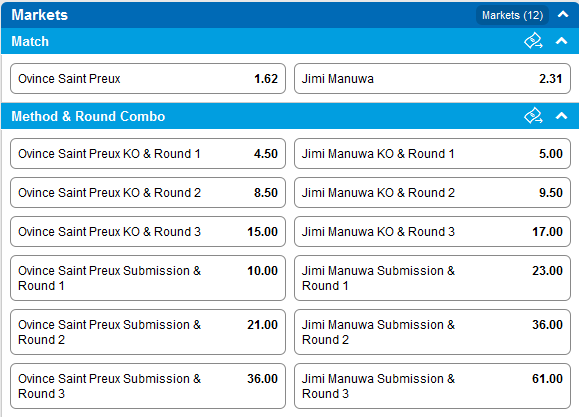Viewport: 579px width, 417px height.
Task: Click the cash out icon in Match header
Action: tap(533, 41)
